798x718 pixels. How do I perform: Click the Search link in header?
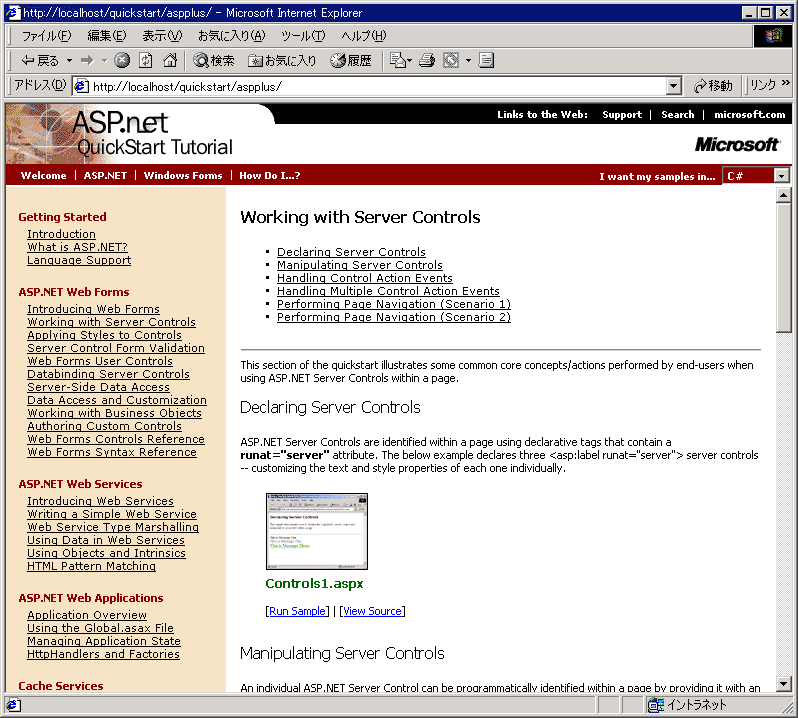tap(677, 114)
